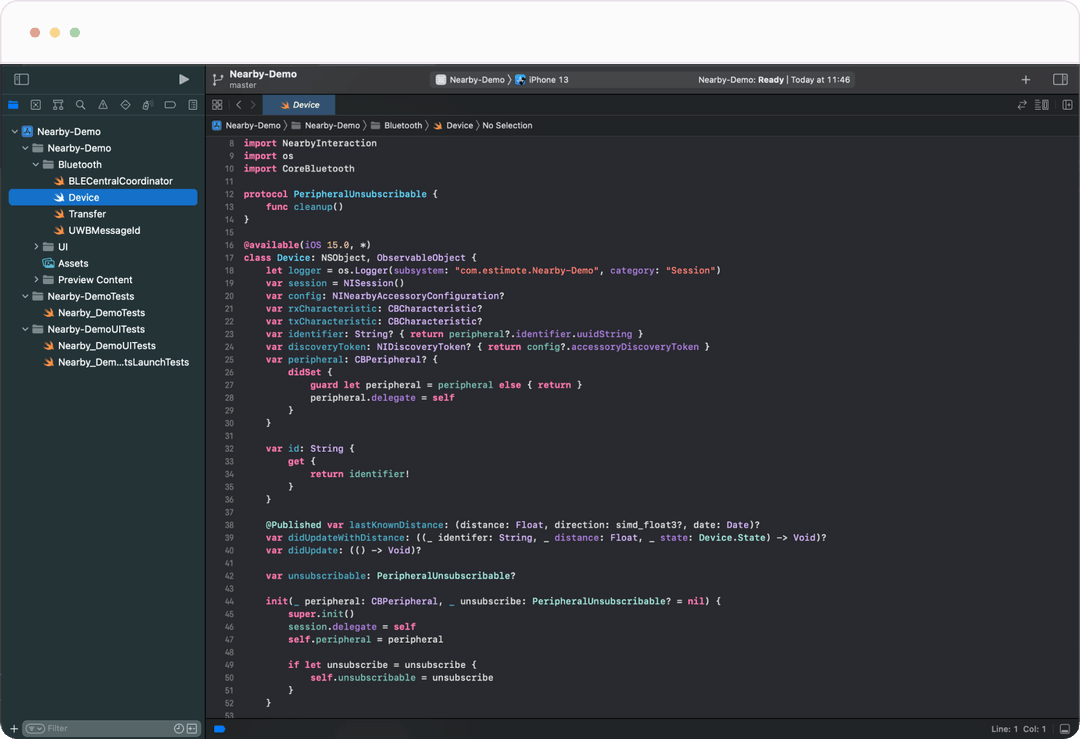Click the Filter field in navigator
Image resolution: width=1080 pixels, height=739 pixels.
click(x=100, y=729)
